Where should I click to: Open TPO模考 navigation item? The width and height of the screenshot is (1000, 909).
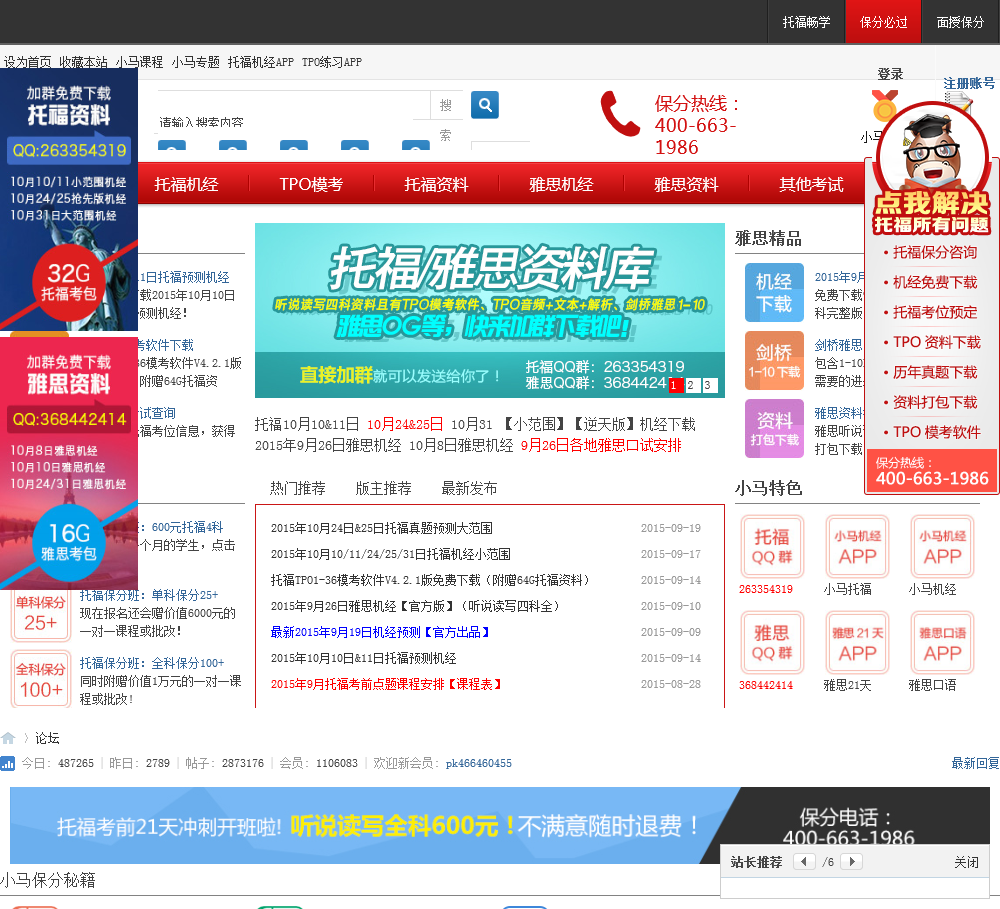click(311, 185)
